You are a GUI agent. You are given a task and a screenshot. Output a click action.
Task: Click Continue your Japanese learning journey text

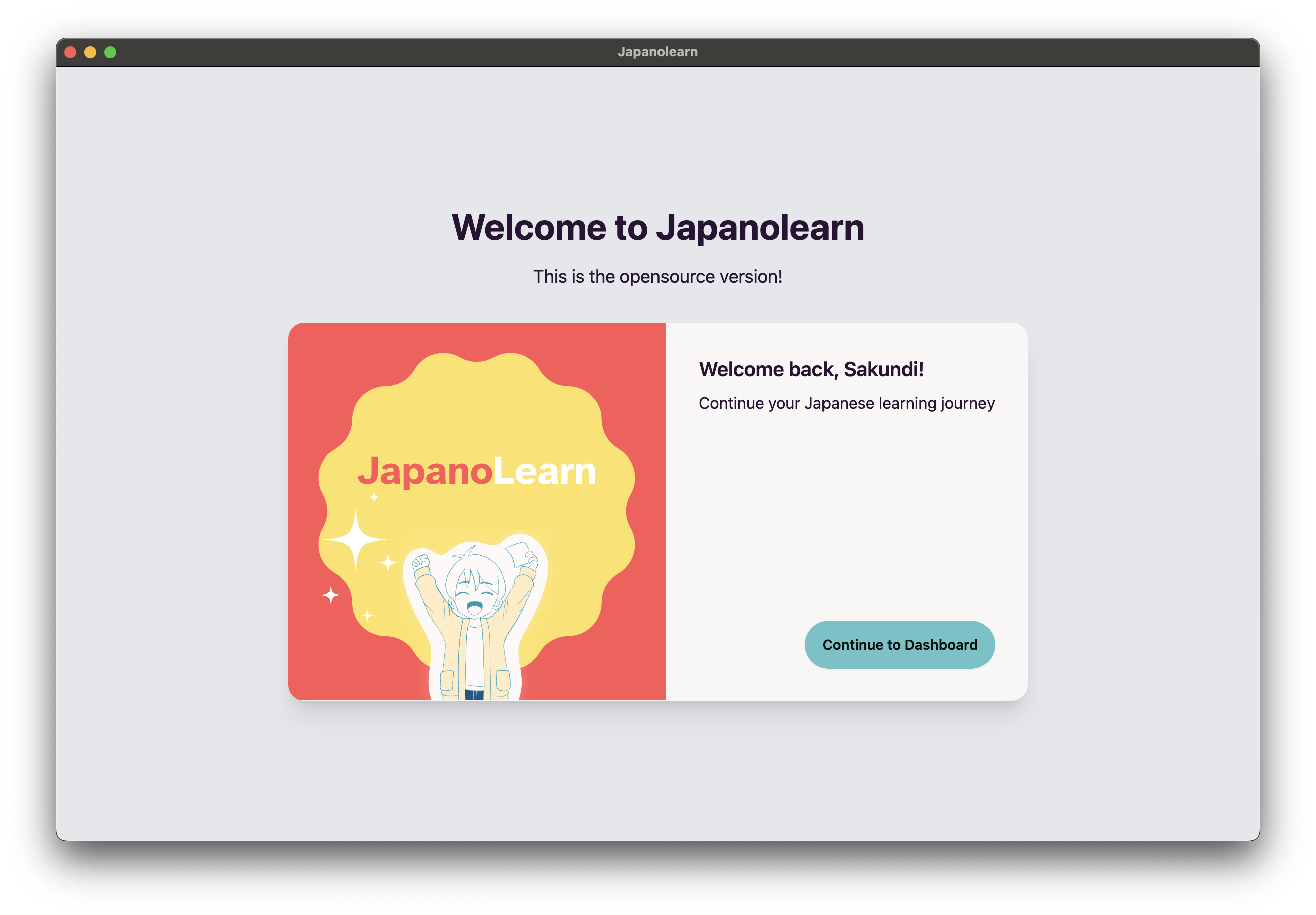pos(847,403)
